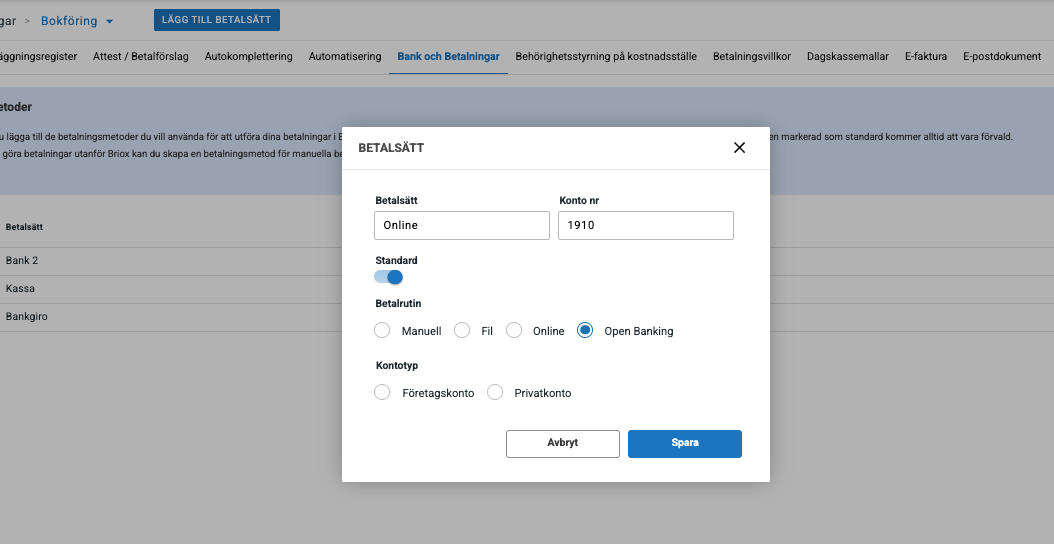Image resolution: width=1054 pixels, height=544 pixels.
Task: Go to Attest / Betalförslag tab
Action: point(141,57)
